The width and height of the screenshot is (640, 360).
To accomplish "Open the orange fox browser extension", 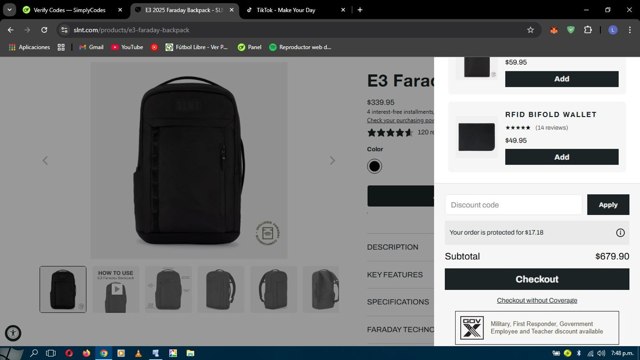I will click(x=554, y=30).
